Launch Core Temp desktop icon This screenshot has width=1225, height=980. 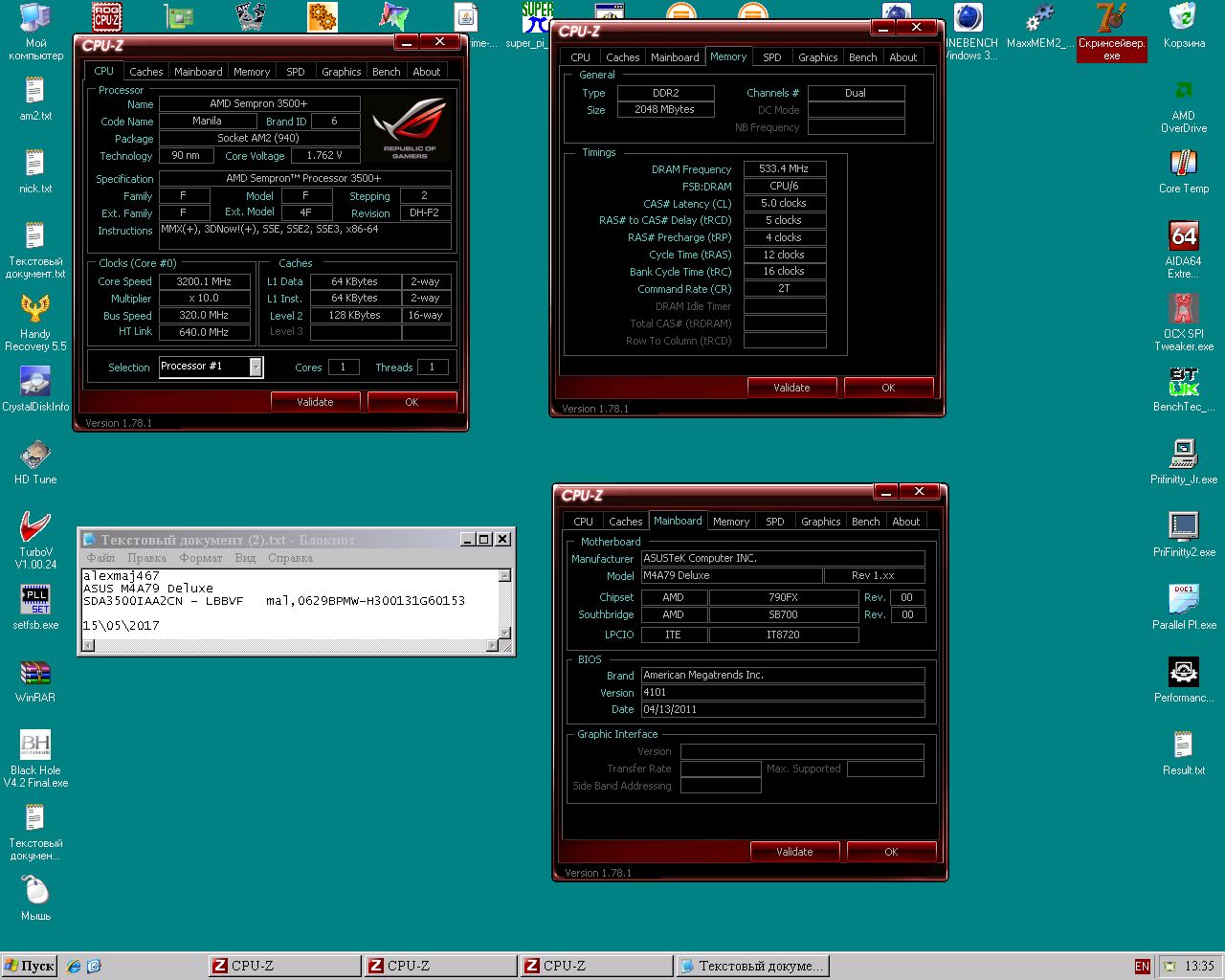[x=1184, y=171]
